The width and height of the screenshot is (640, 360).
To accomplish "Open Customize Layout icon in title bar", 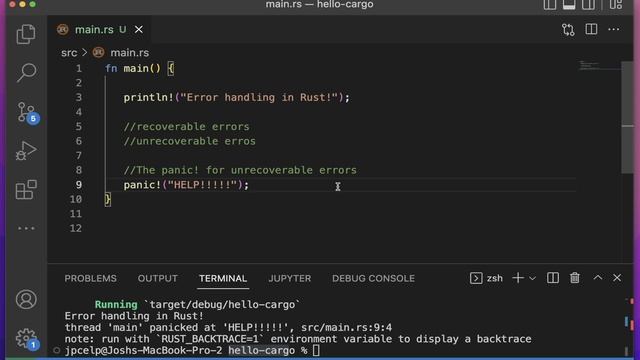I will (616, 4).
